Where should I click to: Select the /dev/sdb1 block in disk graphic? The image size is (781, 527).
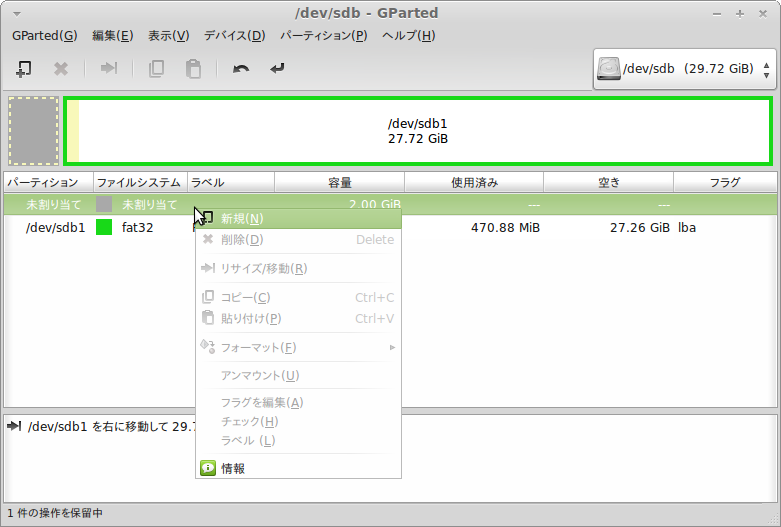click(418, 132)
